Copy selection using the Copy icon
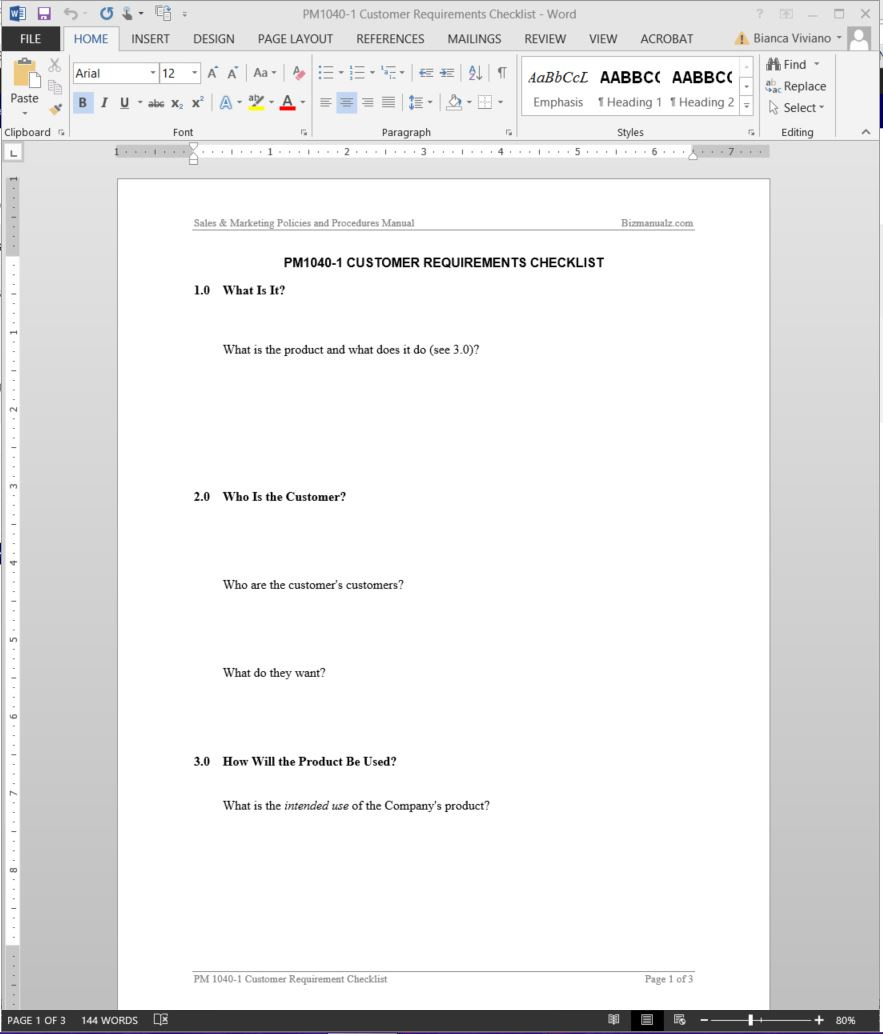Image resolution: width=883 pixels, height=1034 pixels. pyautogui.click(x=55, y=86)
